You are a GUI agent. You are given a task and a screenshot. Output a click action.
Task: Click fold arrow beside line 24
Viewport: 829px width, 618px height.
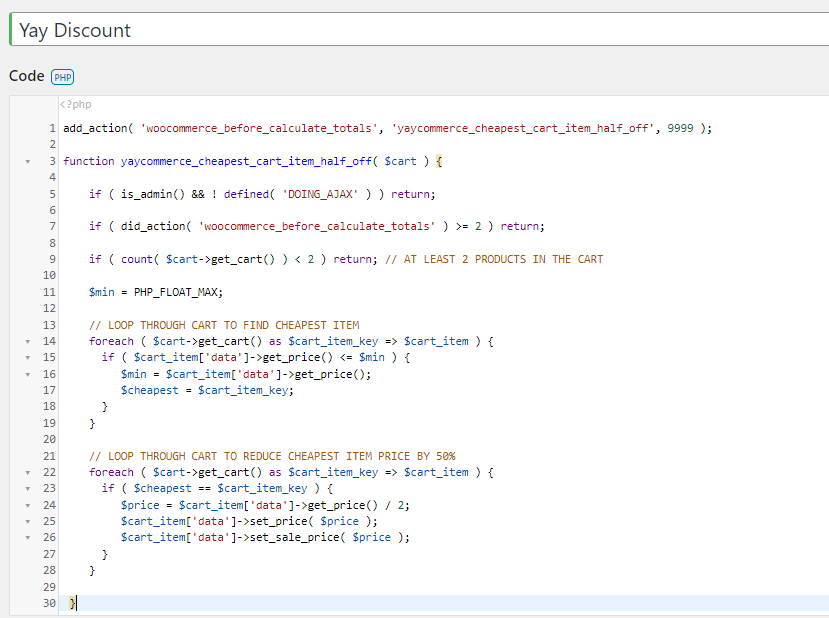[x=28, y=506]
